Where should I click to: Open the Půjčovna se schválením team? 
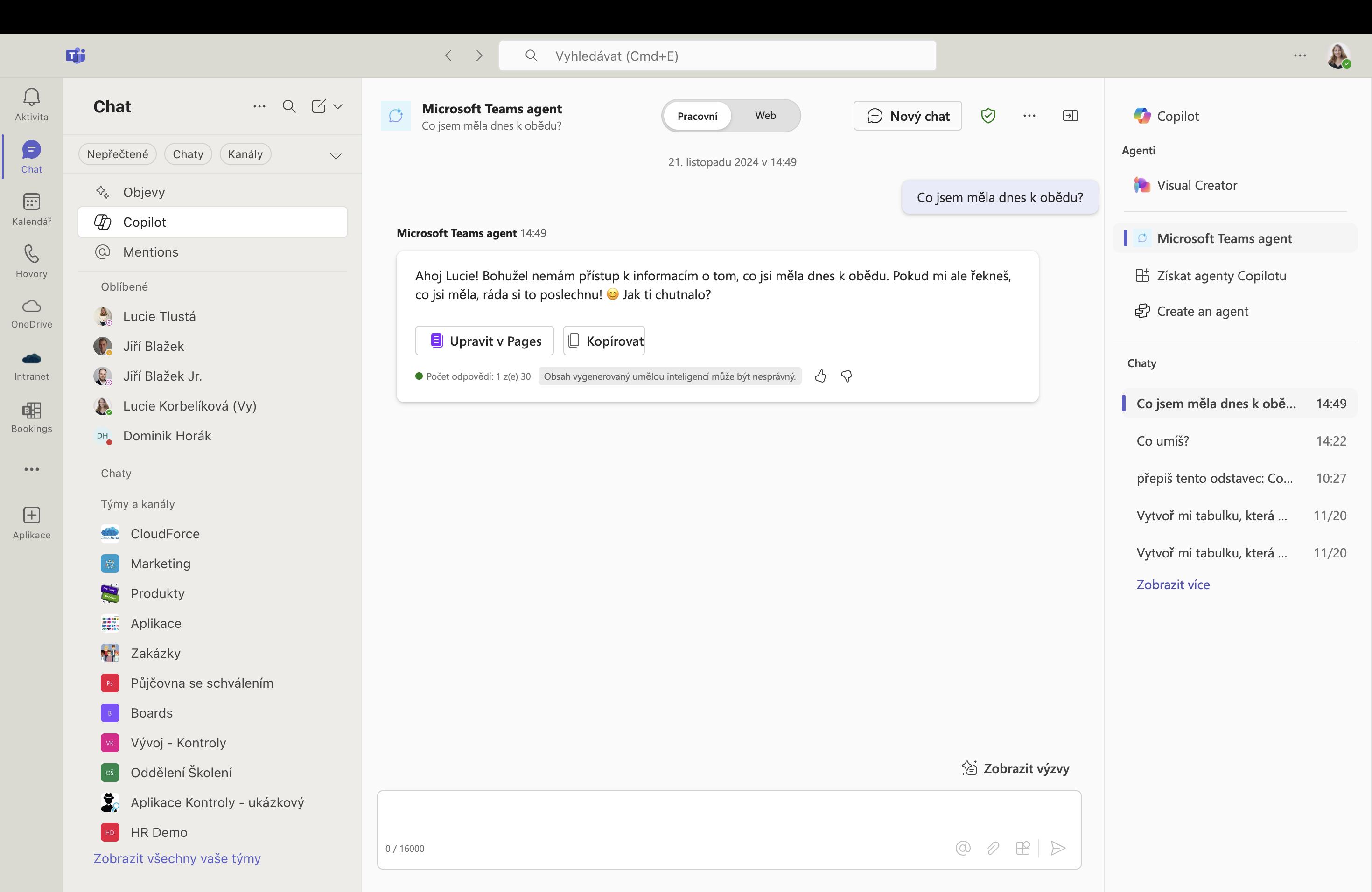(213, 683)
